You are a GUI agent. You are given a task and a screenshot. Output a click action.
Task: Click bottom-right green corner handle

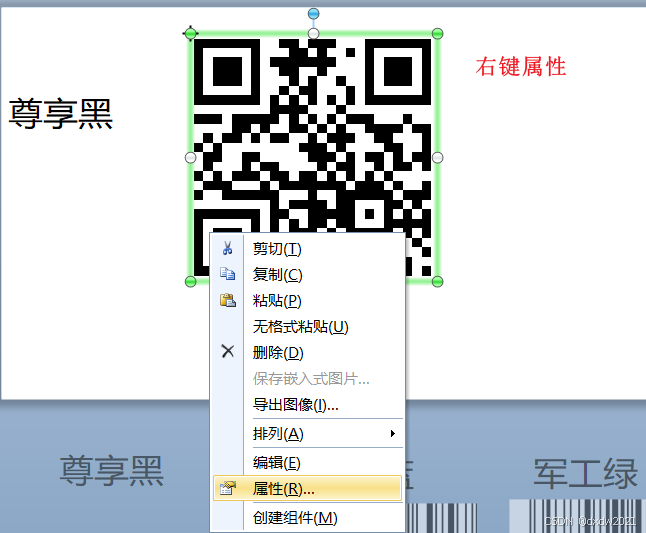tap(438, 282)
